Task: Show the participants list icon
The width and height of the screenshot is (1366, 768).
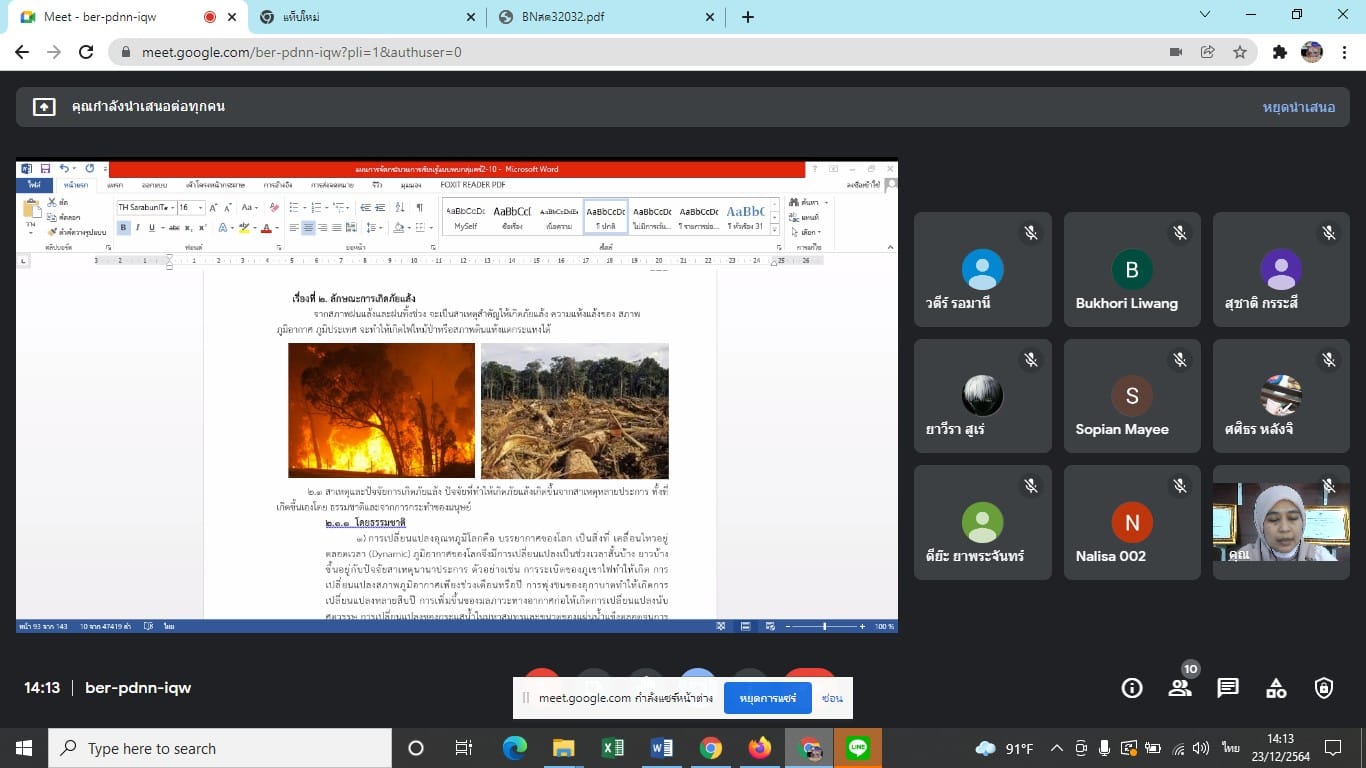Action: 1180,688
